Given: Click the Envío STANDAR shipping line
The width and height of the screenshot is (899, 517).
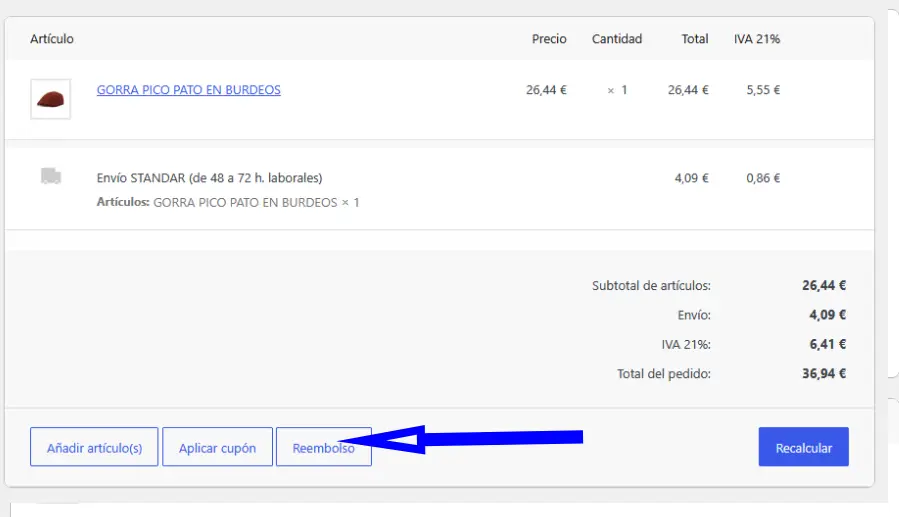Looking at the screenshot, I should click(209, 178).
